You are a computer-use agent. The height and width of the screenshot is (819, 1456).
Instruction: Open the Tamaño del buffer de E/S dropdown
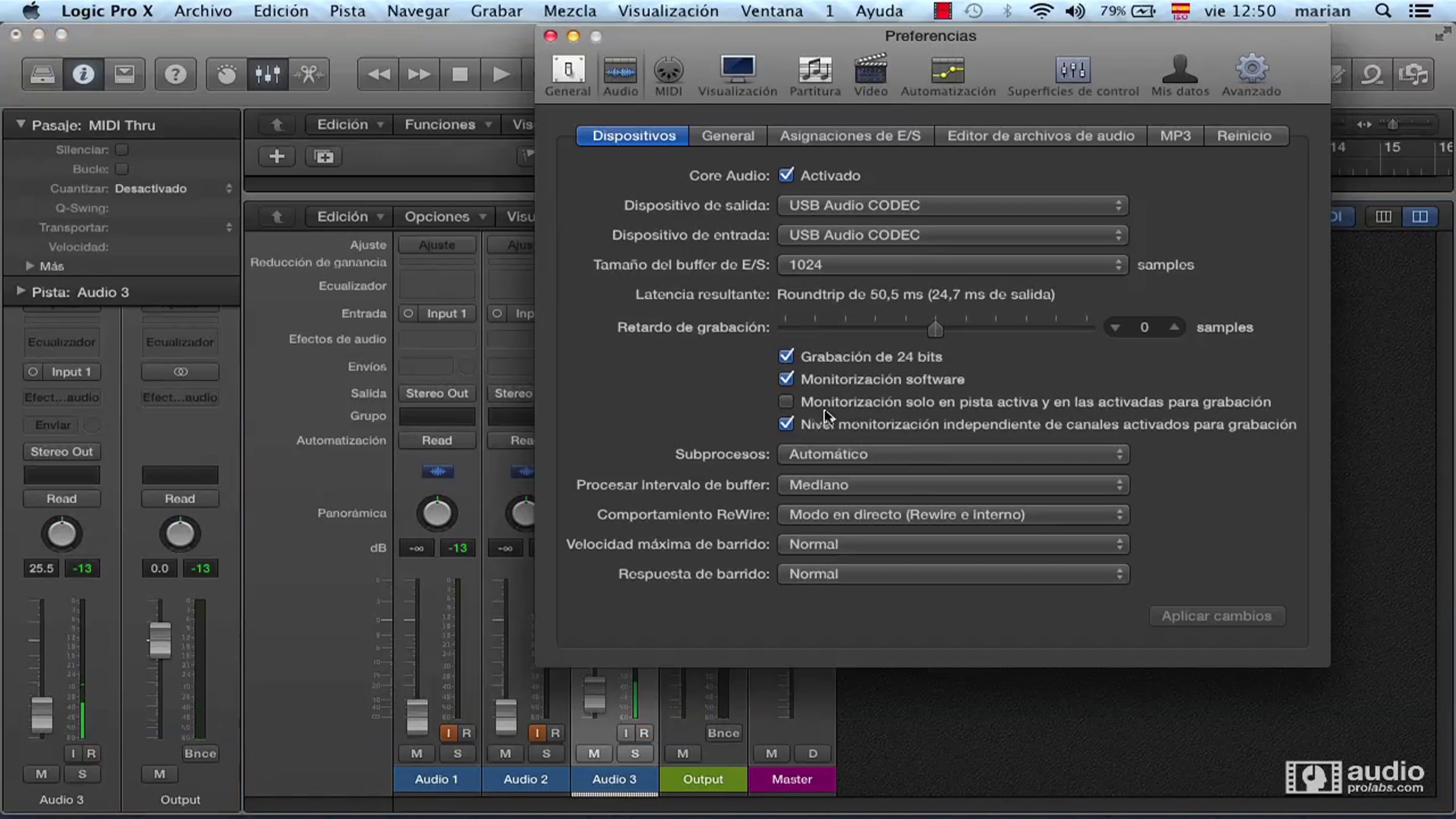[x=952, y=265]
